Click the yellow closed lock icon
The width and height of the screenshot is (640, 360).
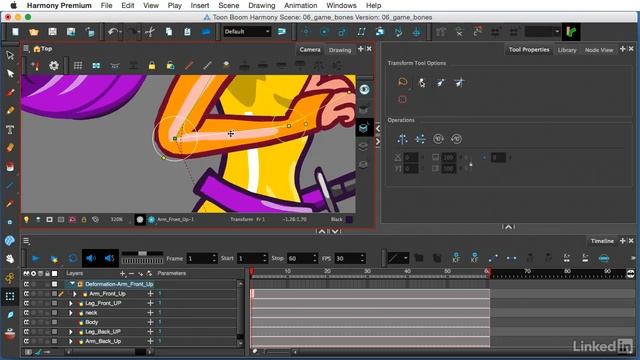click(152, 65)
